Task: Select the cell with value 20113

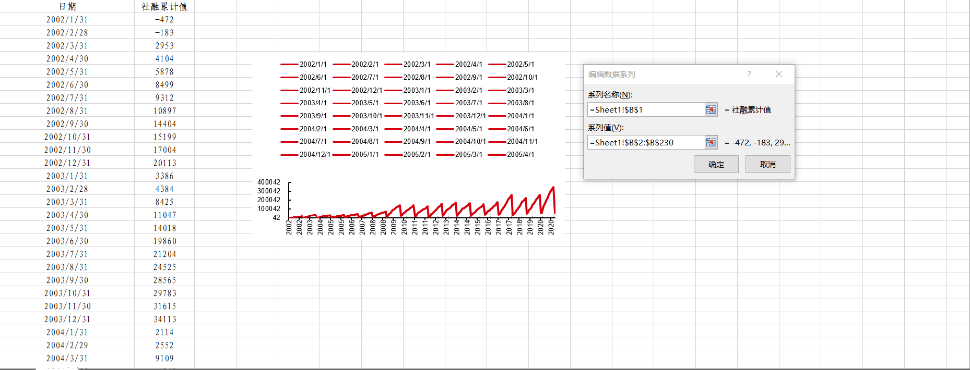Action: 165,163
